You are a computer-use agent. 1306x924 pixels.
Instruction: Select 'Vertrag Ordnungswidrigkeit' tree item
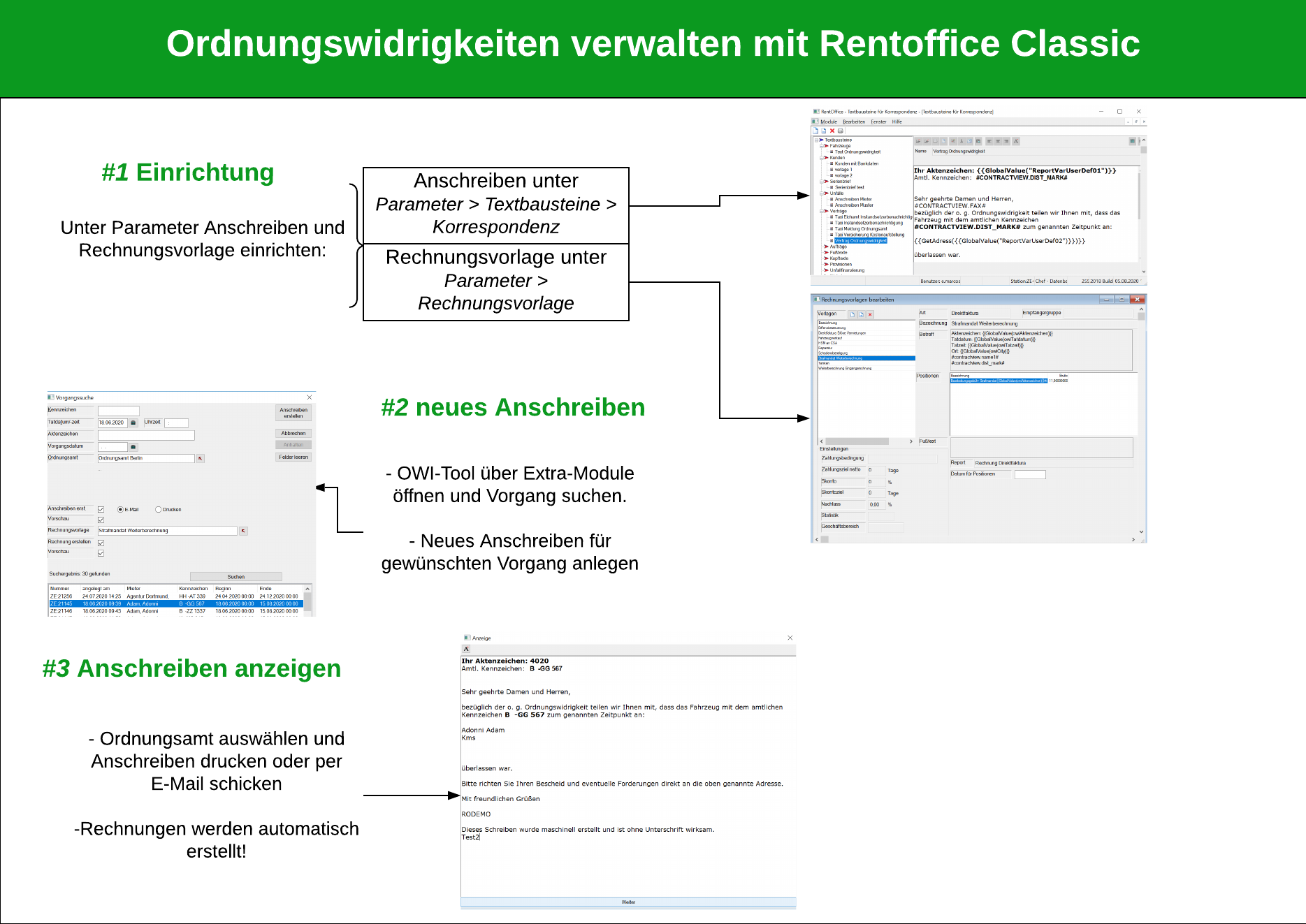(861, 241)
